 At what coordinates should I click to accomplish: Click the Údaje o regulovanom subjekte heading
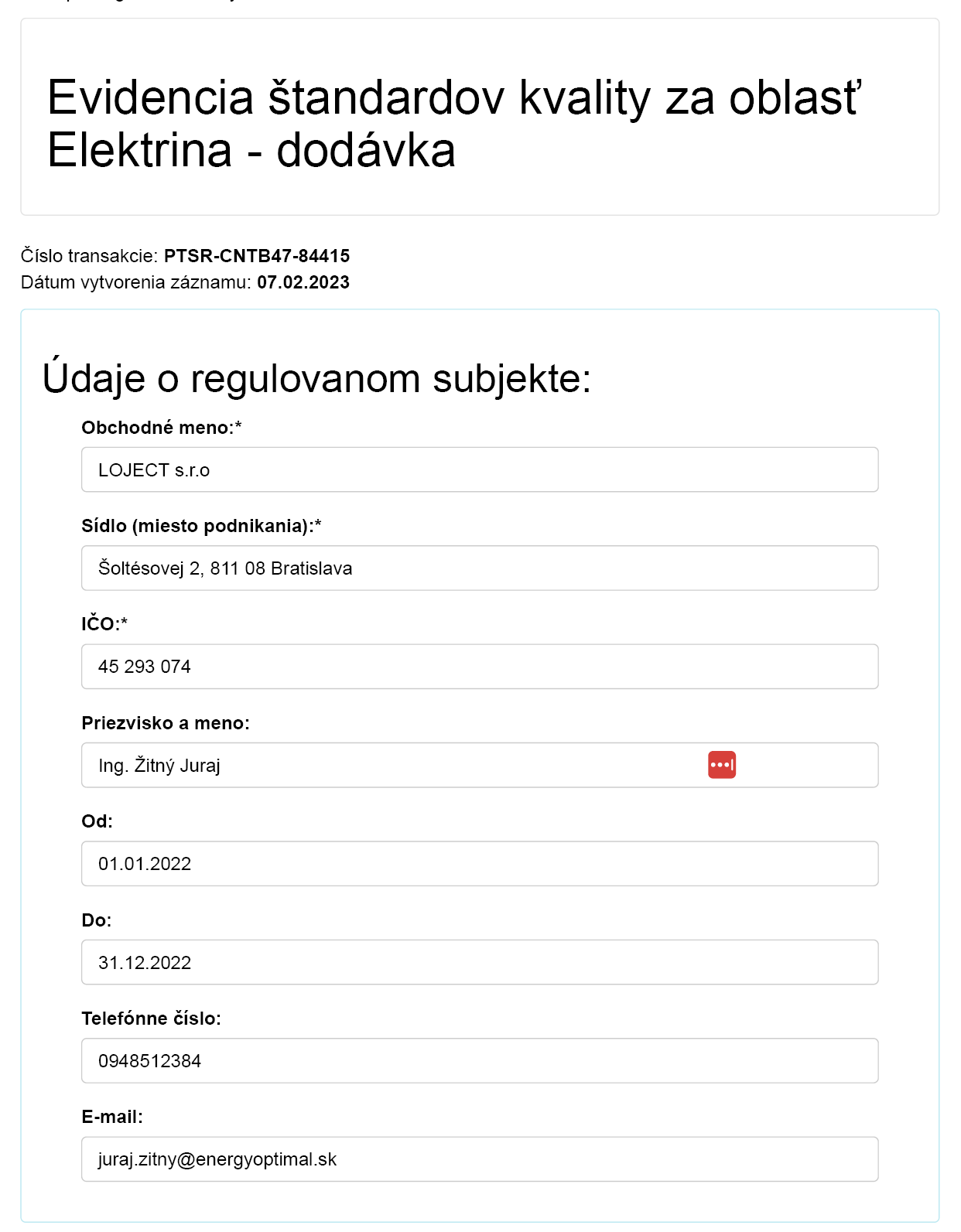click(316, 378)
